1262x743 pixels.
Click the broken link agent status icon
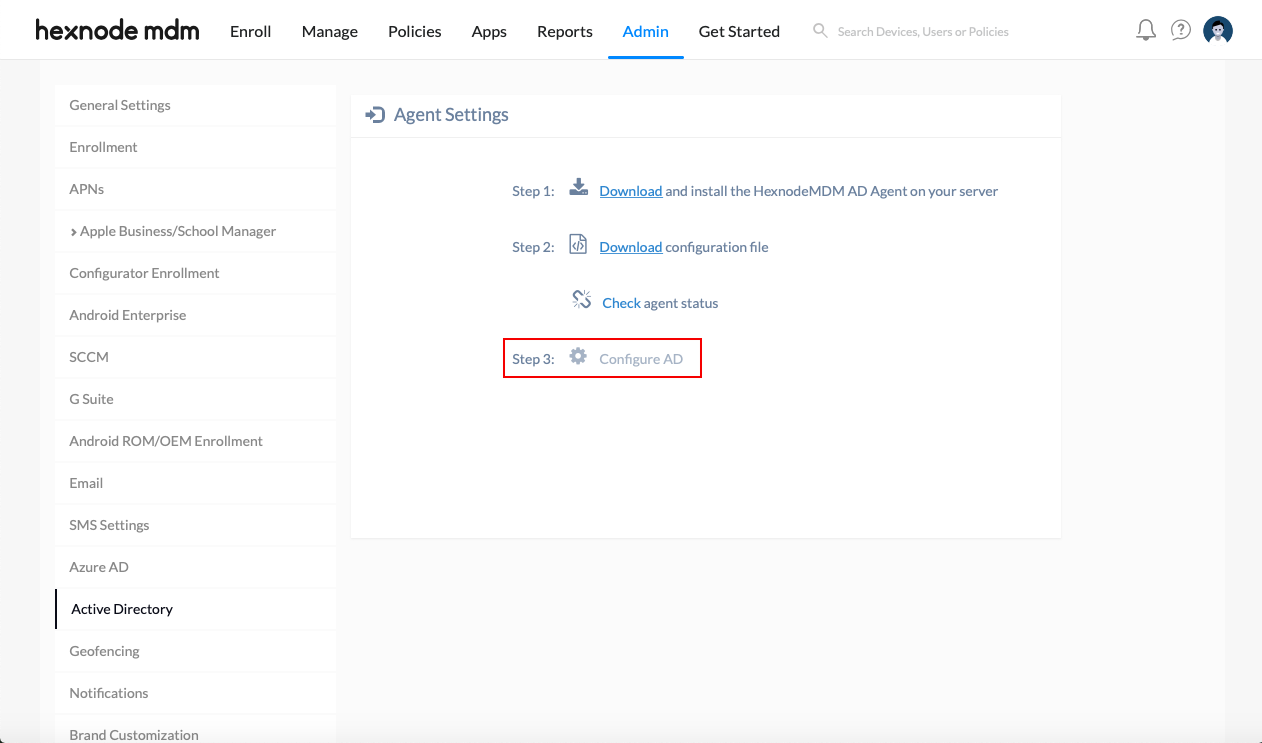(x=581, y=299)
